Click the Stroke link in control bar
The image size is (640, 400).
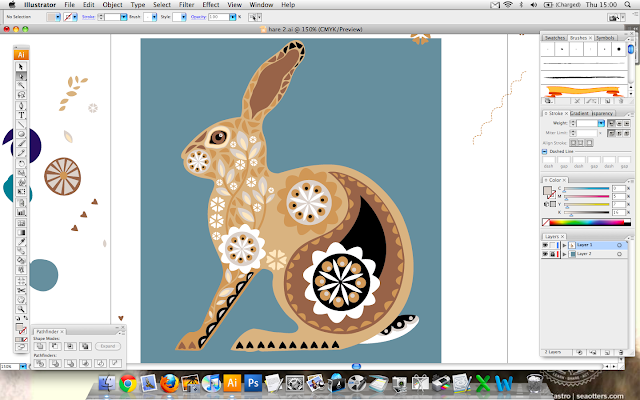point(88,17)
